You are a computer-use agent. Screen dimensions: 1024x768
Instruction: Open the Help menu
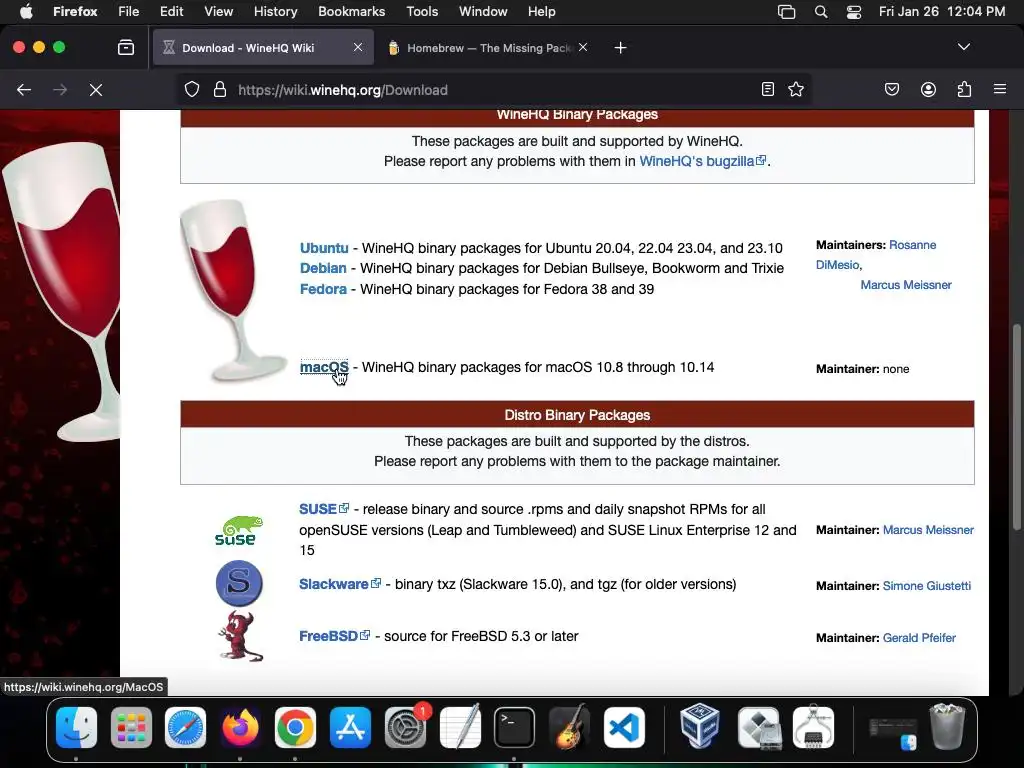(541, 11)
